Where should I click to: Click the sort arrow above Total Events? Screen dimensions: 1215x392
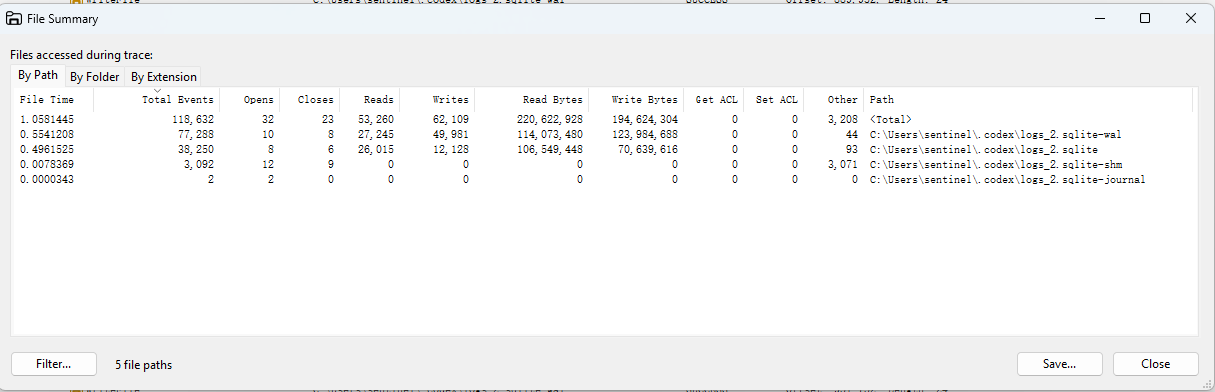tap(157, 91)
